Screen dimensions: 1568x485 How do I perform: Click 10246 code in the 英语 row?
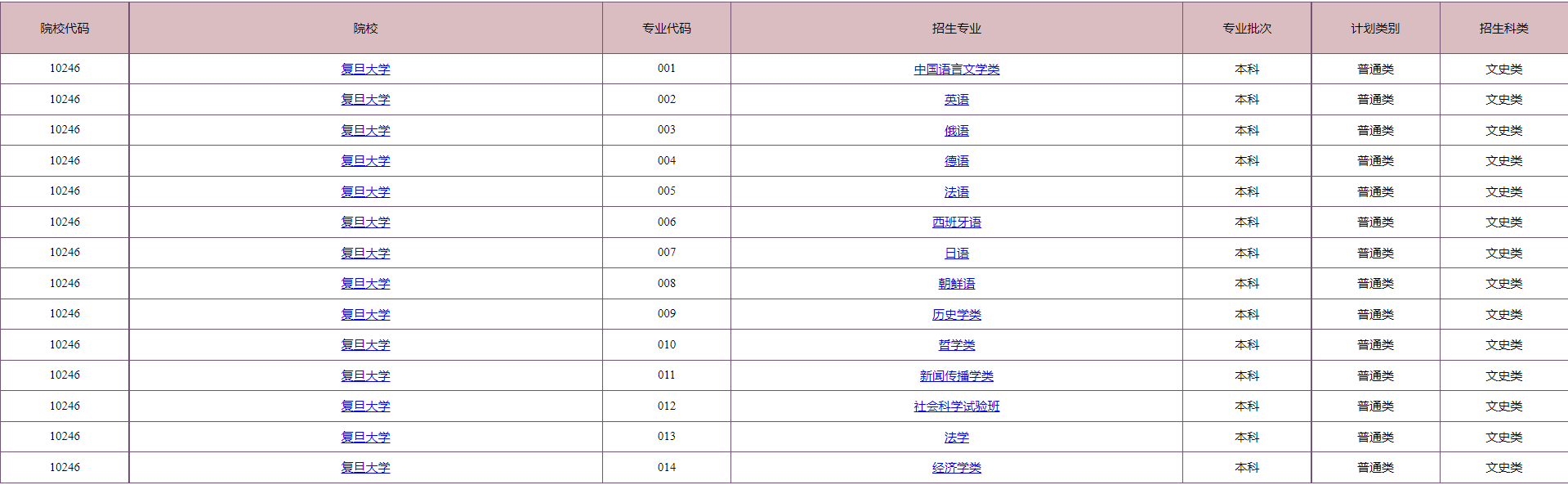point(65,100)
